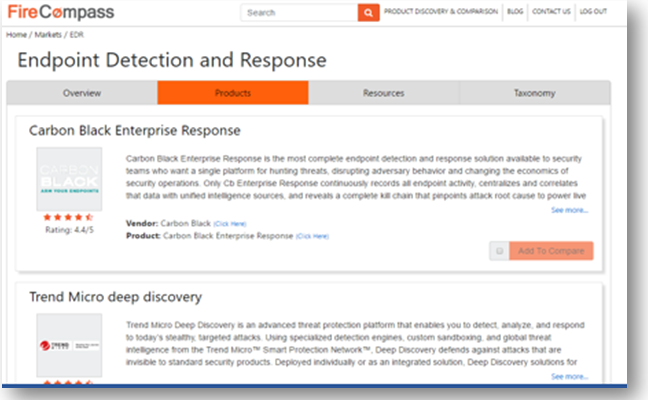This screenshot has width=648, height=400.
Task: Click the Trend Micro logo thumbnail
Action: (69, 345)
